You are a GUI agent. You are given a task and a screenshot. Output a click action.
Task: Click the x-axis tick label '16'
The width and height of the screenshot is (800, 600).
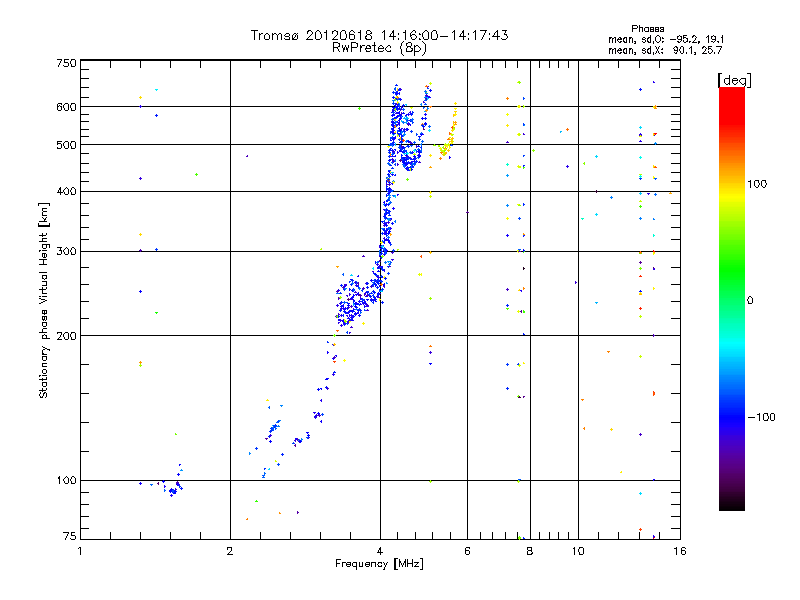[x=680, y=551]
